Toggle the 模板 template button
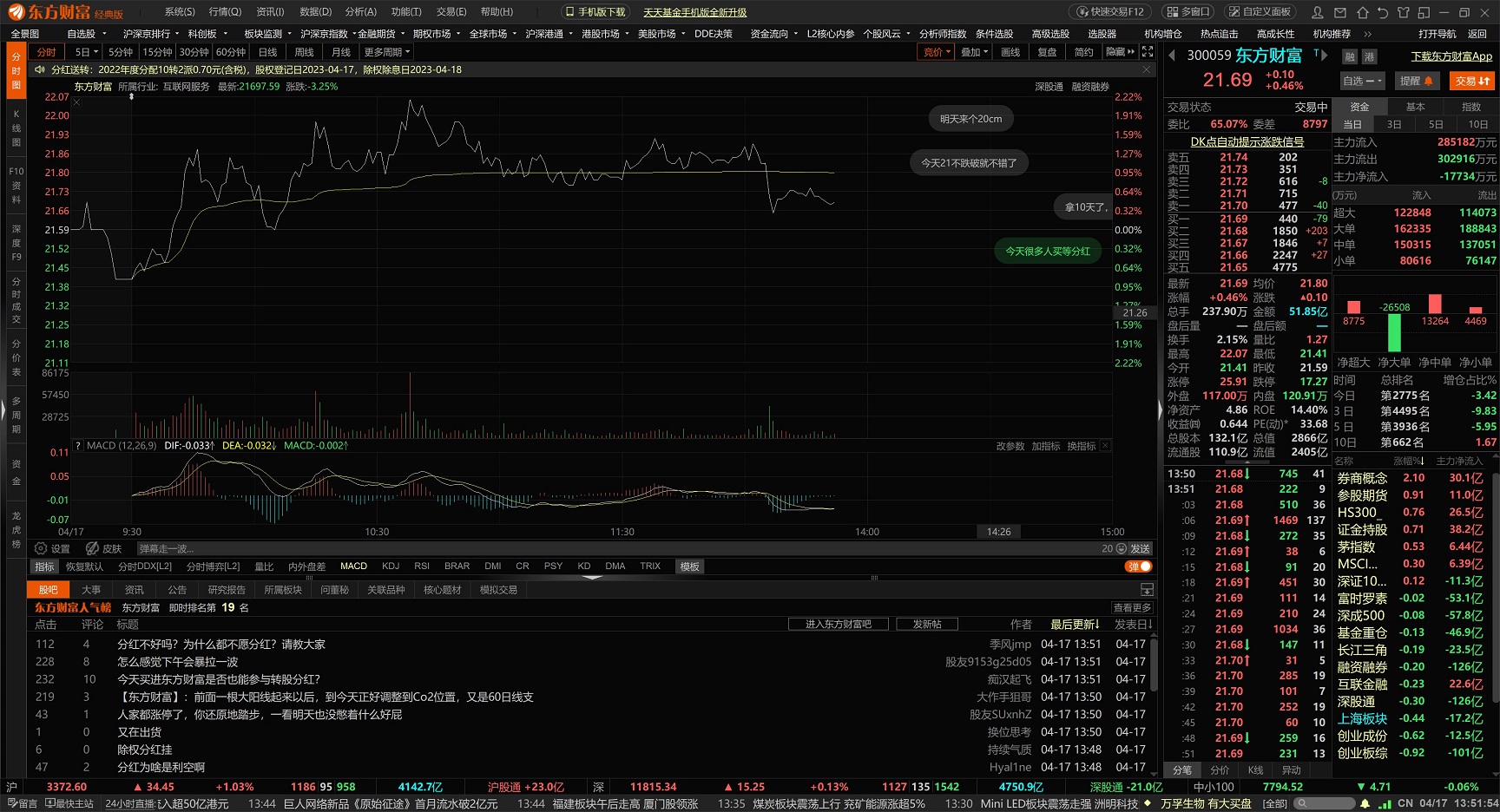 [690, 566]
